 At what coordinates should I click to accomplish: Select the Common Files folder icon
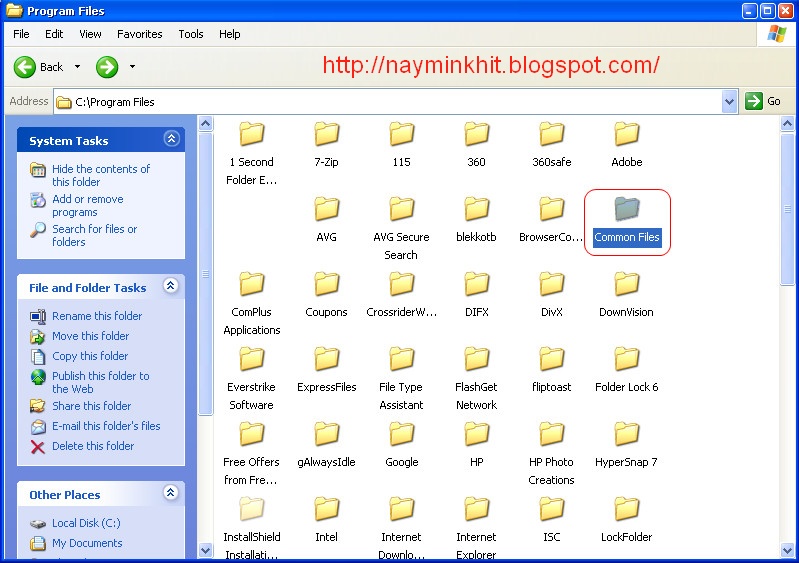[626, 209]
